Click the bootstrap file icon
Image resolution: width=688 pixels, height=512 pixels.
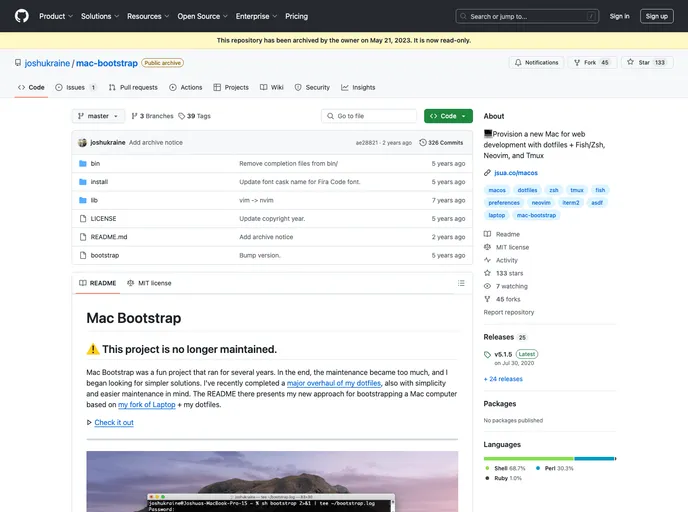click(83, 255)
